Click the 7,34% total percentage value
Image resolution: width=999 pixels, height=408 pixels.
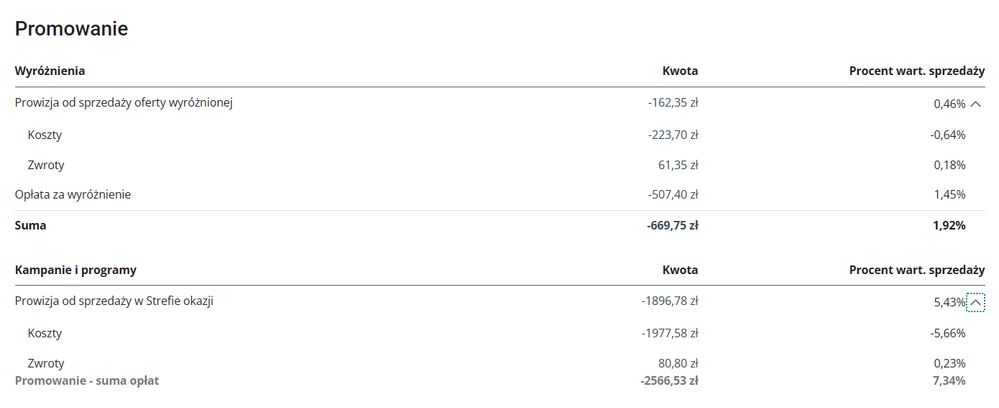(x=949, y=381)
